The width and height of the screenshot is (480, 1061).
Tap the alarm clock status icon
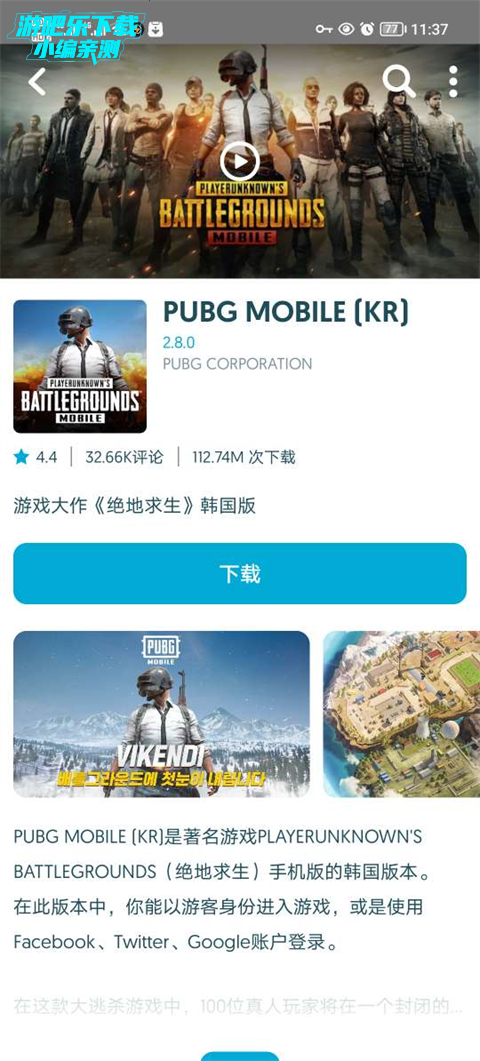[x=367, y=29]
